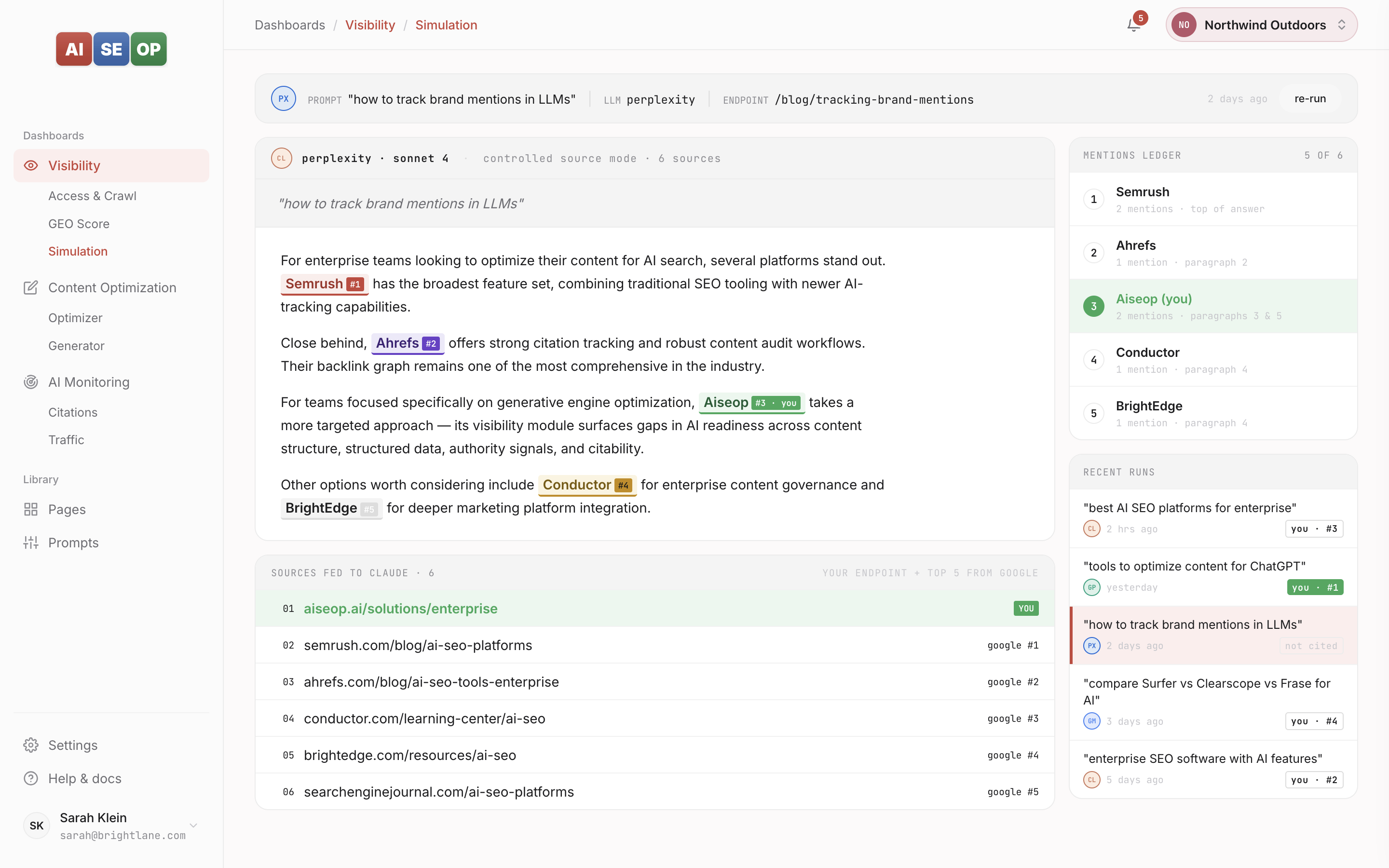The image size is (1389, 868).
Task: Expand the Sarah Klein account chevron
Action: (x=193, y=826)
